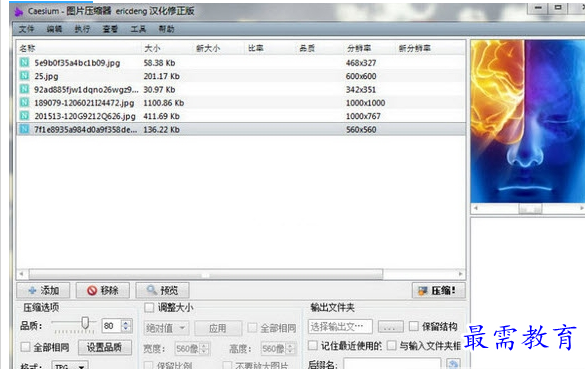585x369 pixels.
Task: Click the 1000x767 resolution cell
Action: point(363,116)
